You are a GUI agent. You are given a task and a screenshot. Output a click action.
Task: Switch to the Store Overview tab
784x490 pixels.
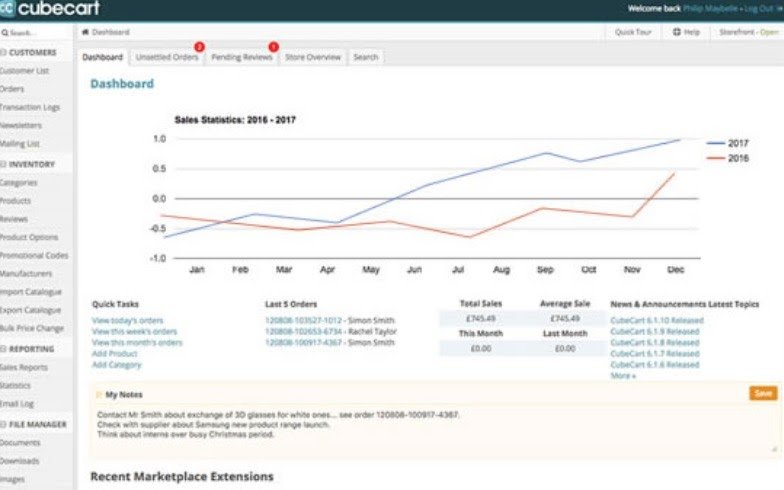pos(313,57)
